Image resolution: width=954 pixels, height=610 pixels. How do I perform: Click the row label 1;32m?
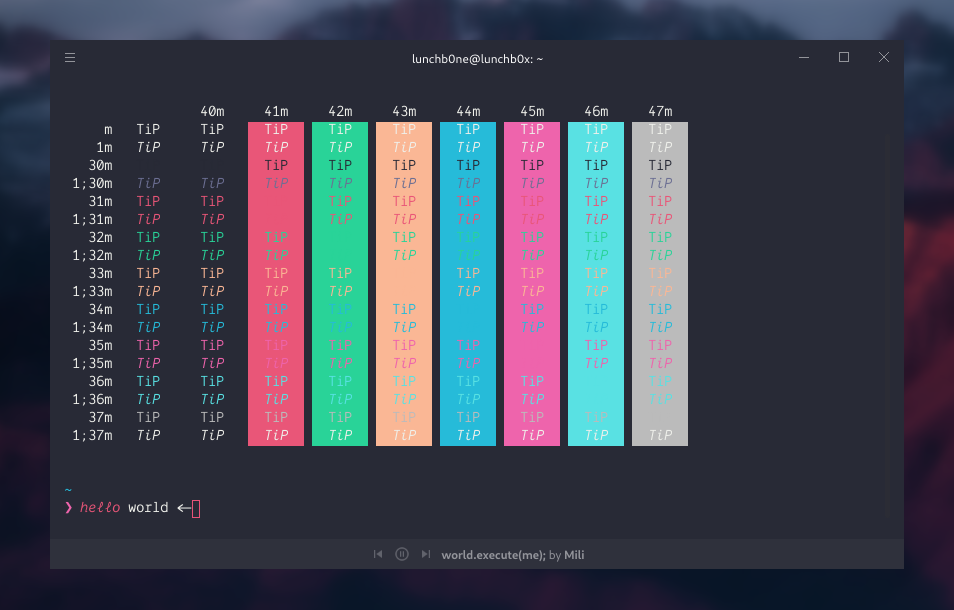tap(92, 255)
